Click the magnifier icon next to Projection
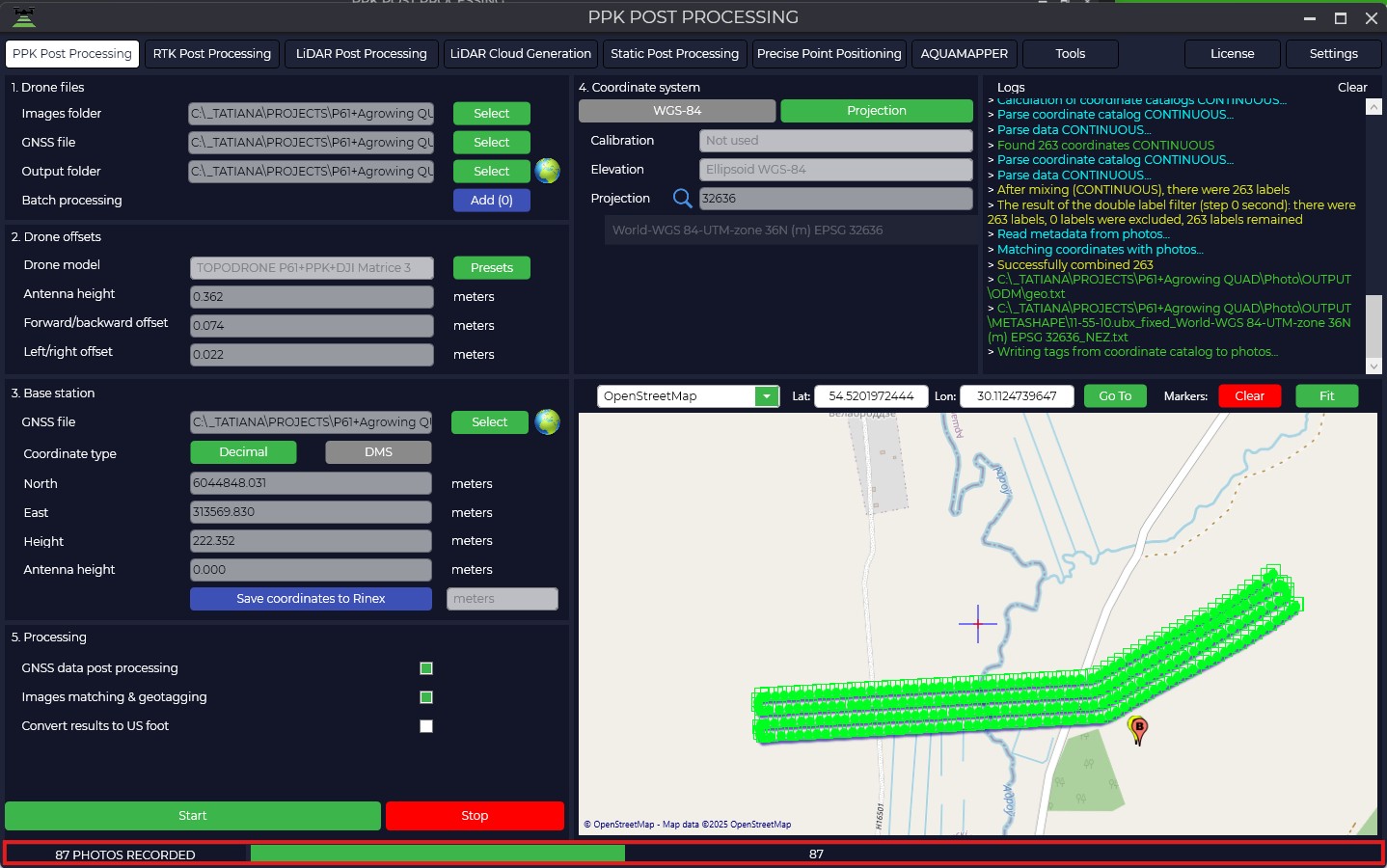1387x868 pixels. tap(682, 199)
